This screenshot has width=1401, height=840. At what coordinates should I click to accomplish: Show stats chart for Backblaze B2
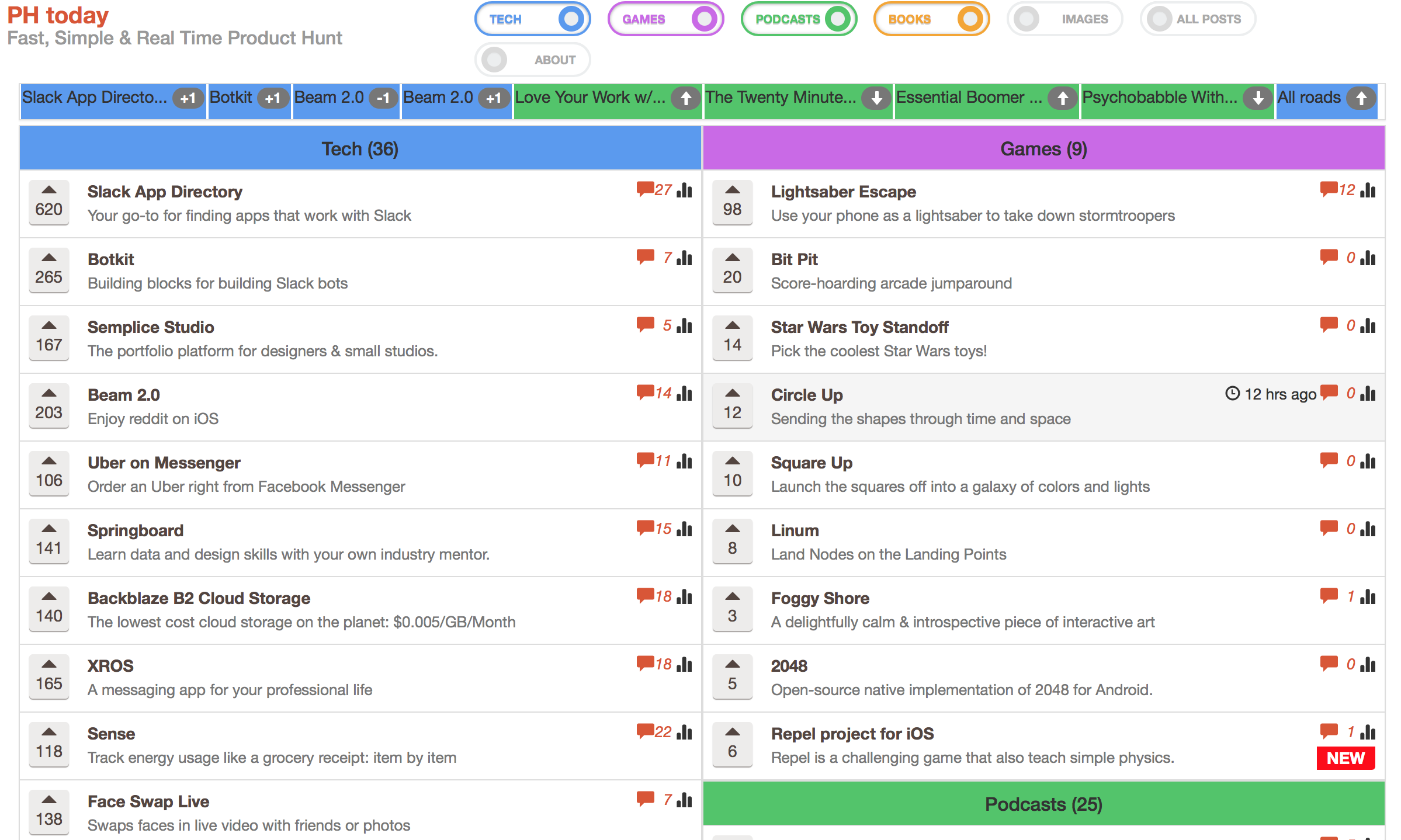684,596
